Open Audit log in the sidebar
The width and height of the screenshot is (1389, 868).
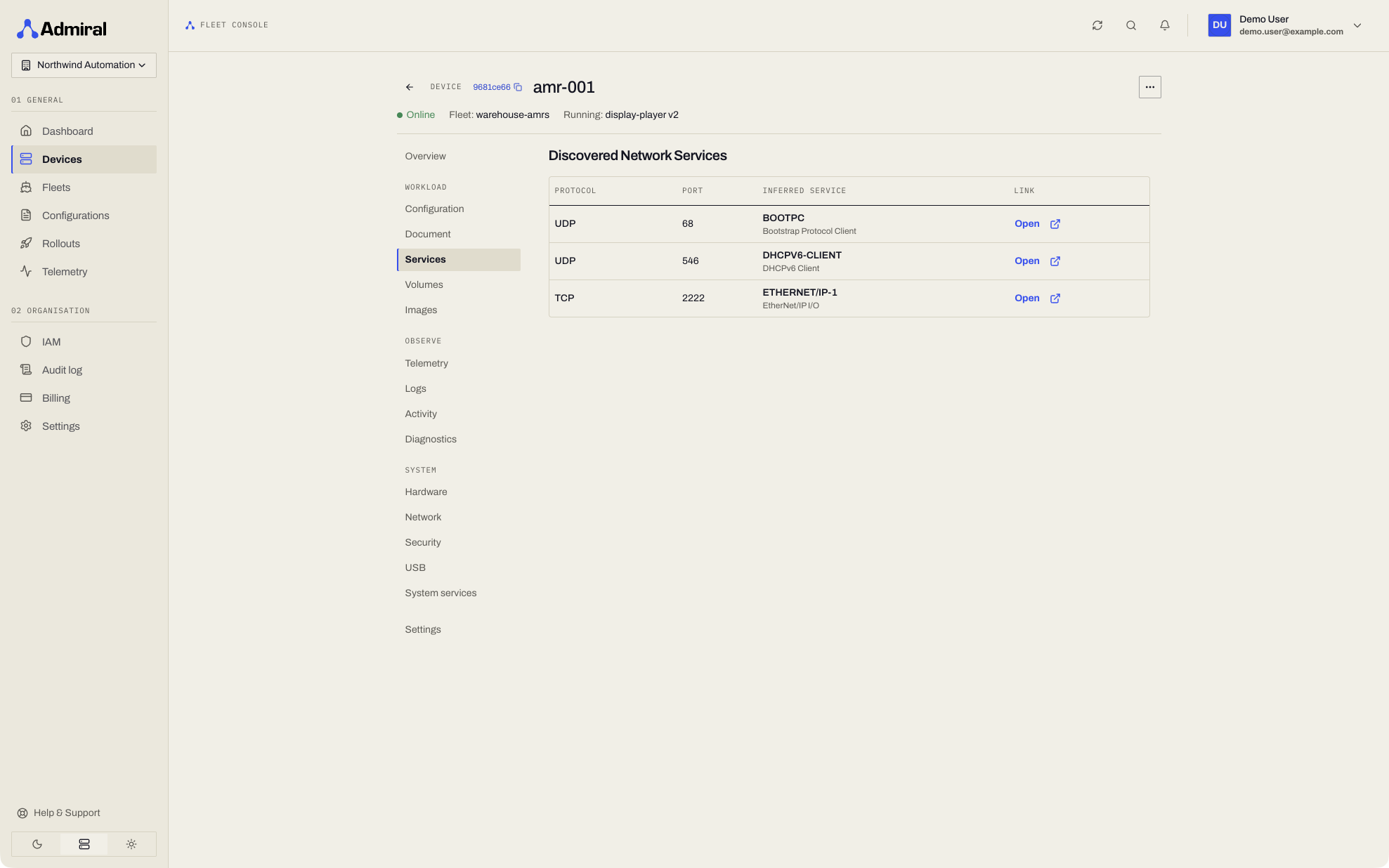coord(84,370)
